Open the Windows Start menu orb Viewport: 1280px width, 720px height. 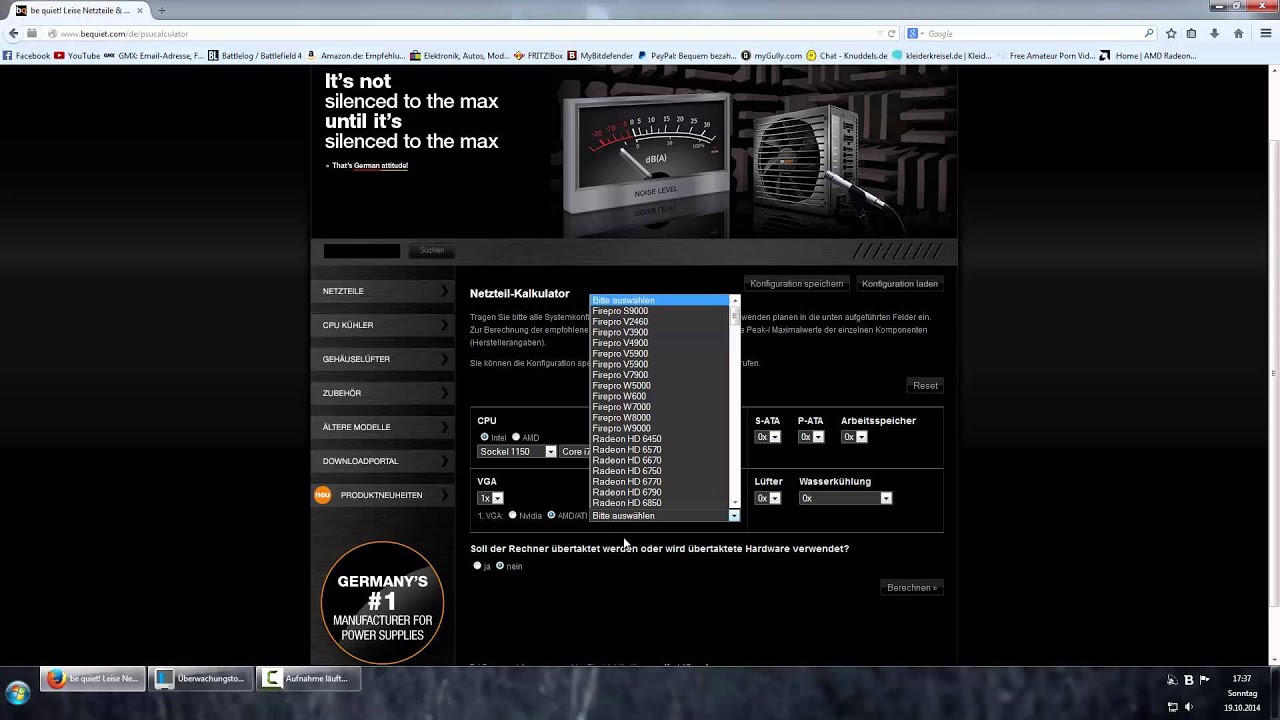[x=18, y=693]
